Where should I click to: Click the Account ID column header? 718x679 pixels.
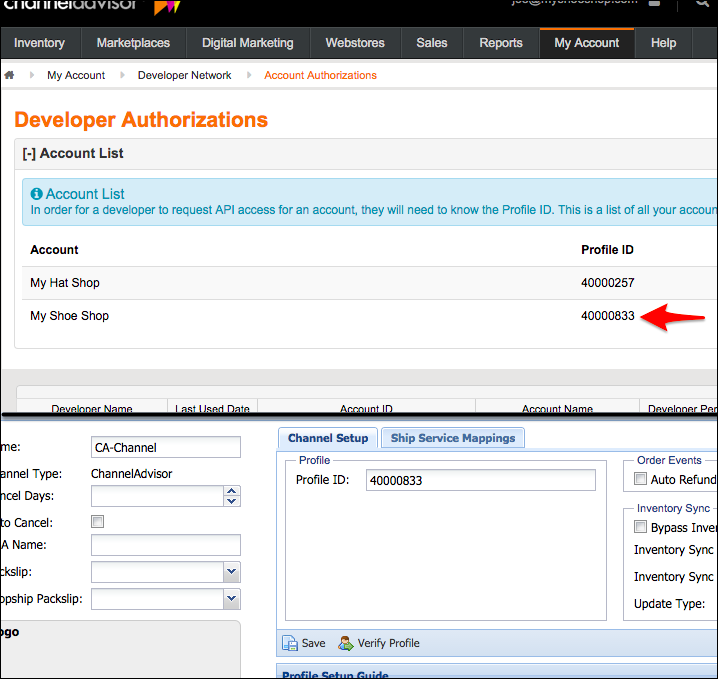(366, 407)
